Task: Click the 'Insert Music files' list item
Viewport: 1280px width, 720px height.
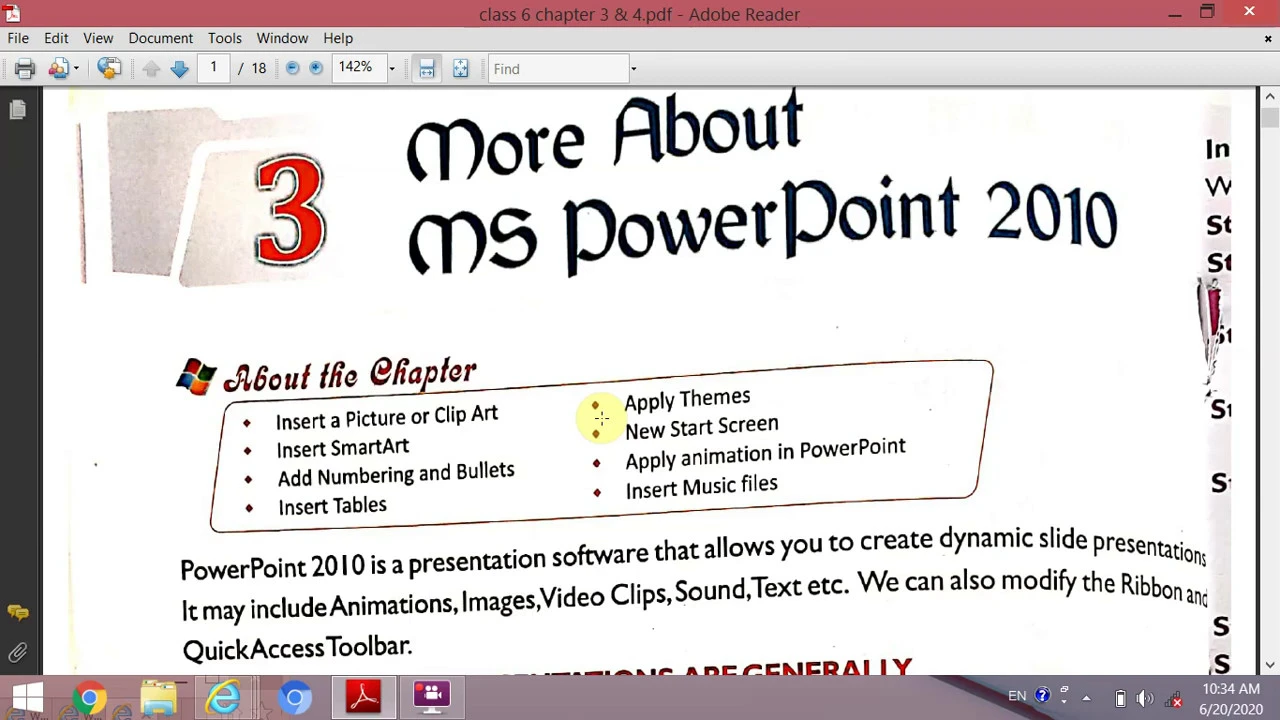Action: tap(701, 487)
